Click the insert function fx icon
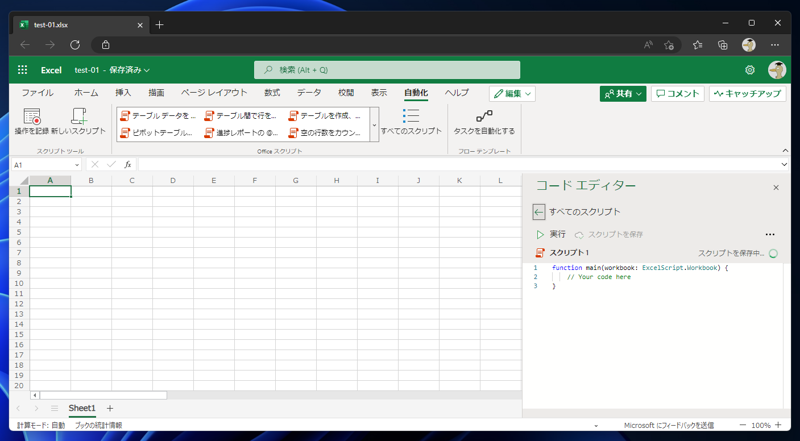Viewport: 800px width, 441px height. pyautogui.click(x=128, y=165)
